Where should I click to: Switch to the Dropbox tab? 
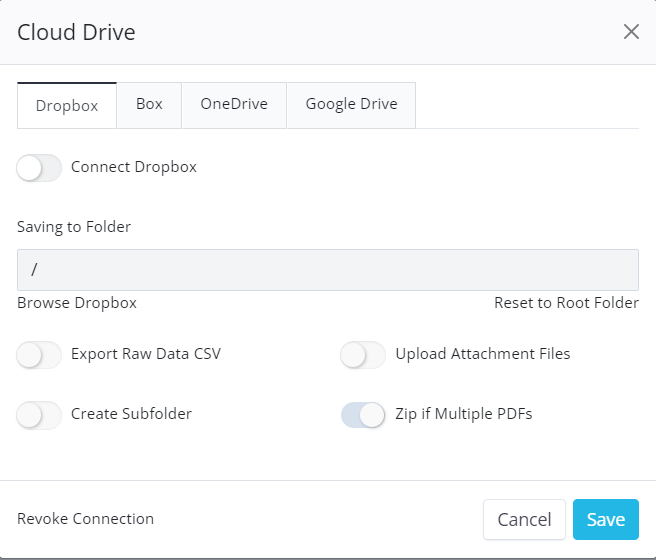coord(67,105)
